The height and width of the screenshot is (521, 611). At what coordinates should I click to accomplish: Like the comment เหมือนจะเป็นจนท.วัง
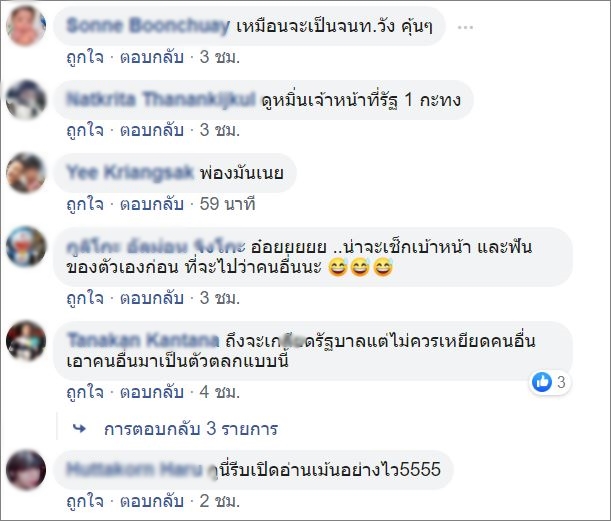(x=85, y=57)
